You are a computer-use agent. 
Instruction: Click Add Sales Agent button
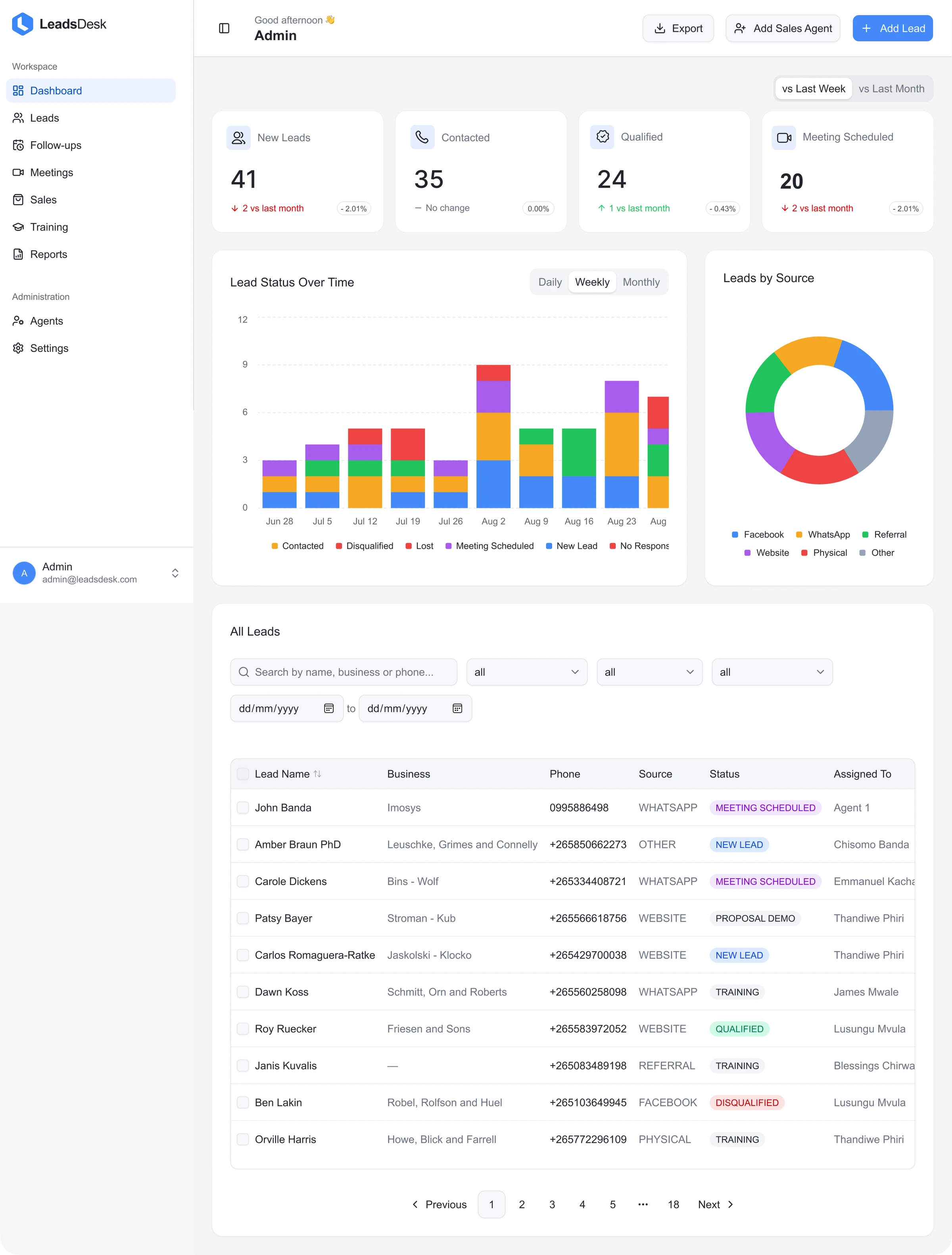coord(783,29)
